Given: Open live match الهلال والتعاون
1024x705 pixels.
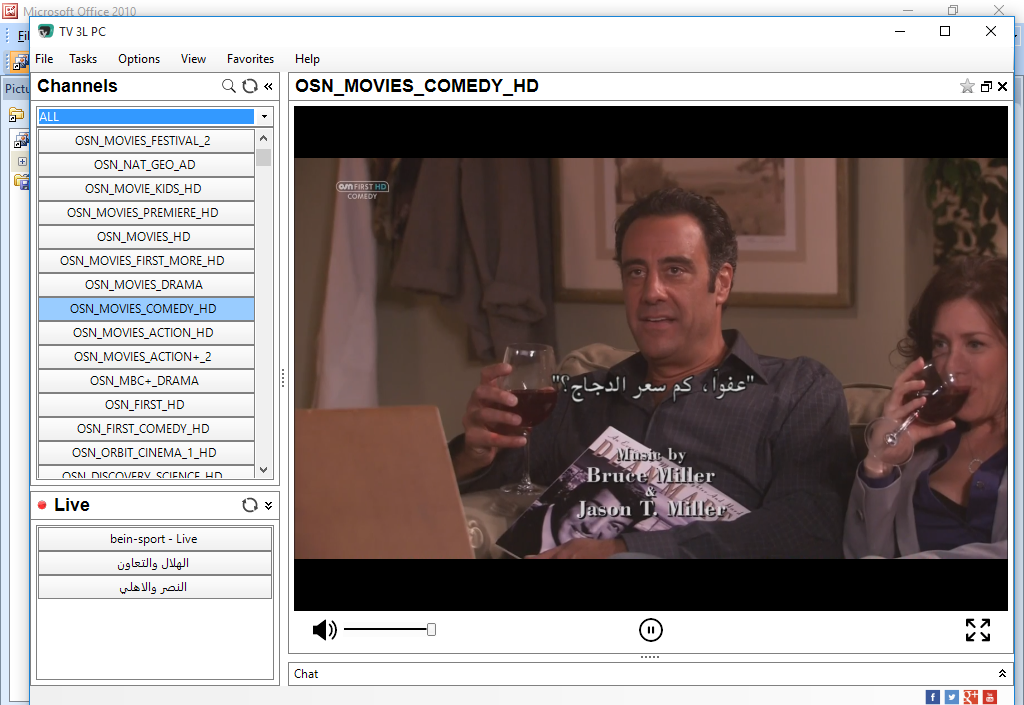Looking at the screenshot, I should click(155, 563).
